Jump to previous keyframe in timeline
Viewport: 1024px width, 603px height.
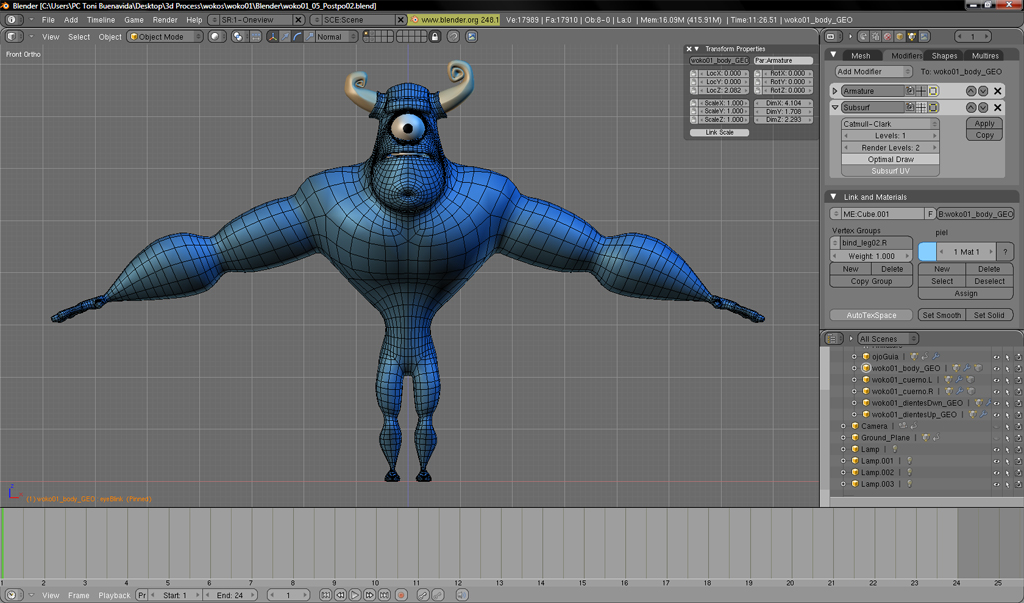[x=340, y=595]
